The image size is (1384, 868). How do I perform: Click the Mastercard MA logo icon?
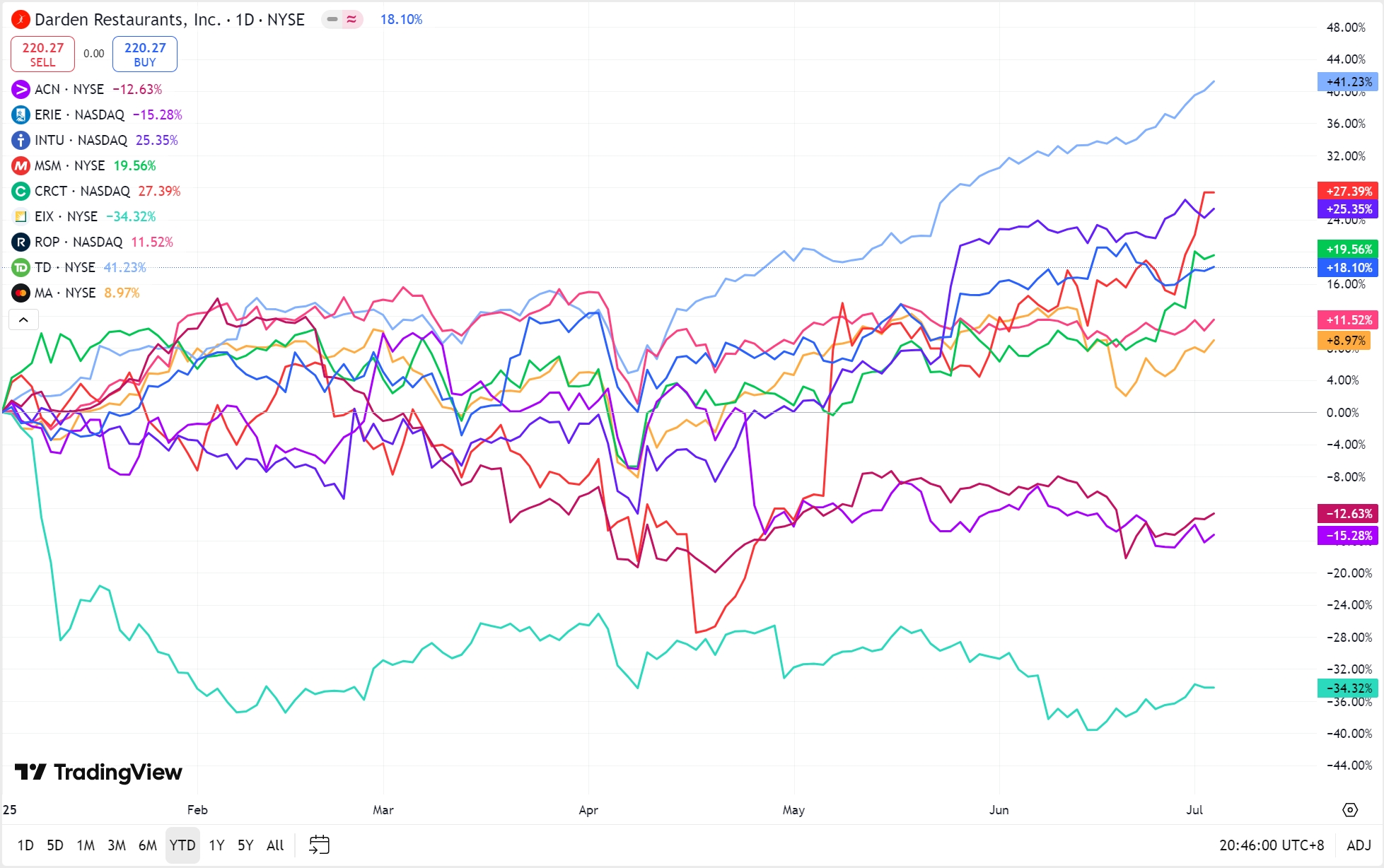click(21, 293)
